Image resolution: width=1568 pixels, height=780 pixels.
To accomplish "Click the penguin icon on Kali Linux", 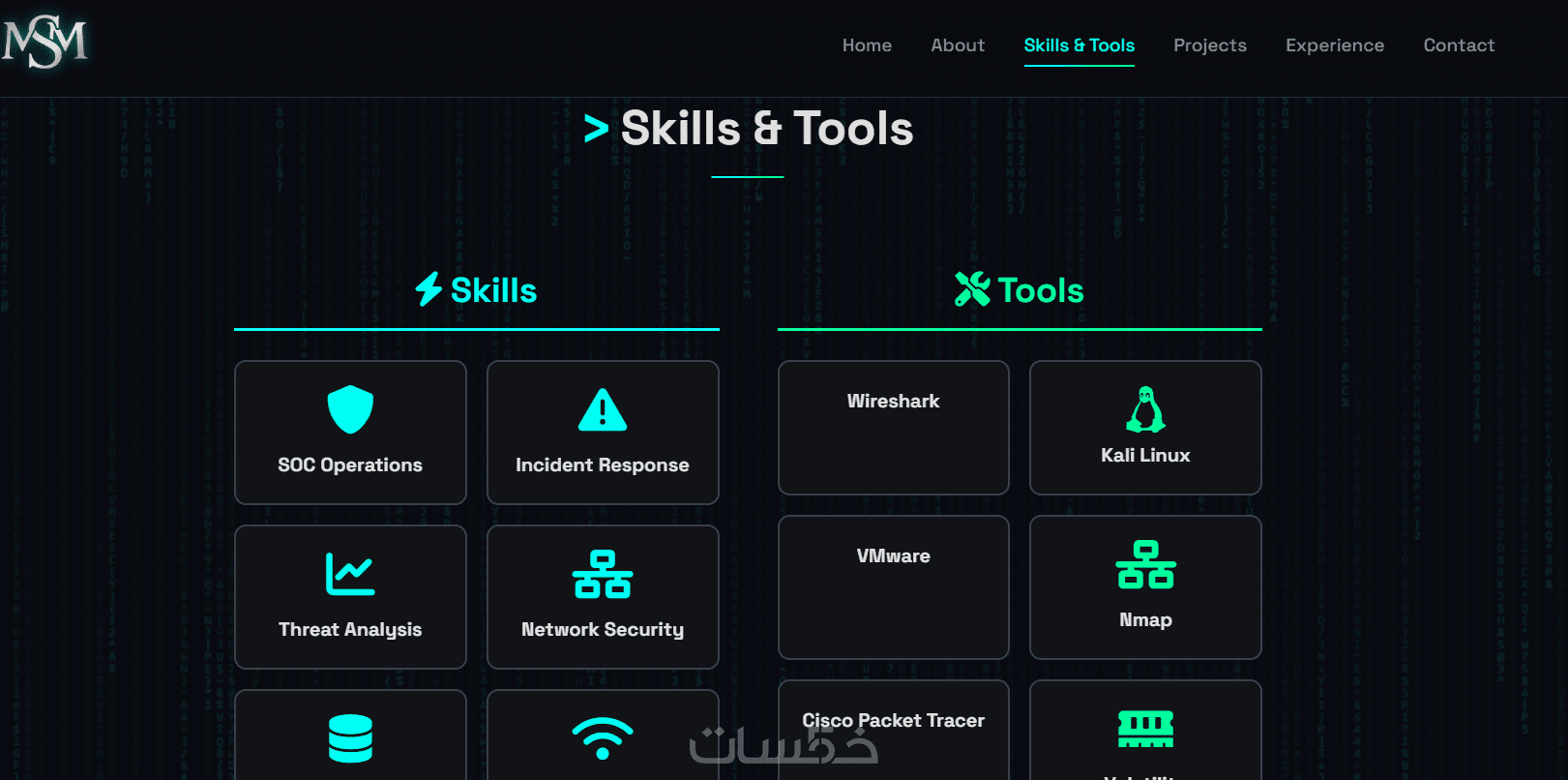I will (1145, 409).
